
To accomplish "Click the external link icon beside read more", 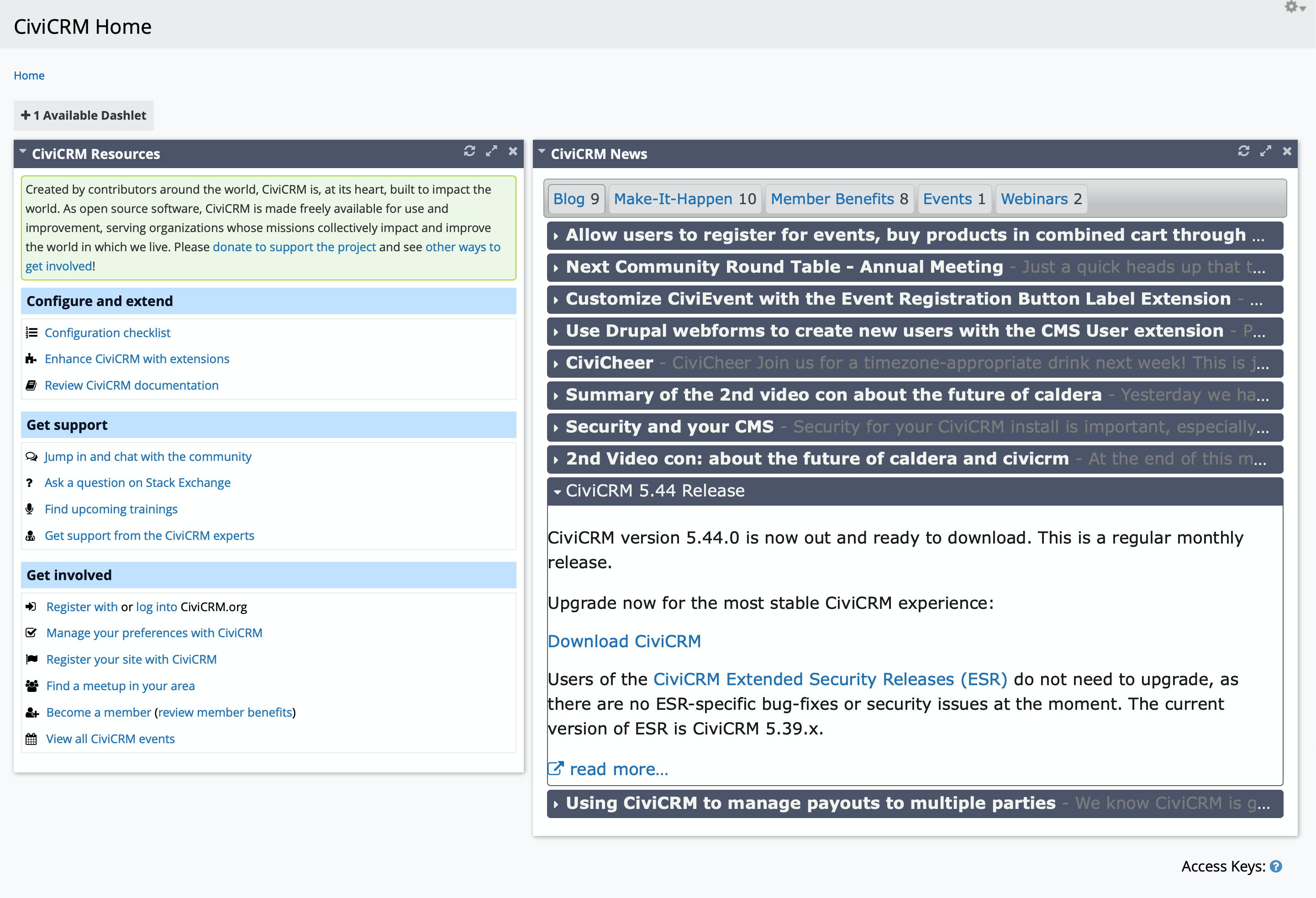I will (556, 768).
